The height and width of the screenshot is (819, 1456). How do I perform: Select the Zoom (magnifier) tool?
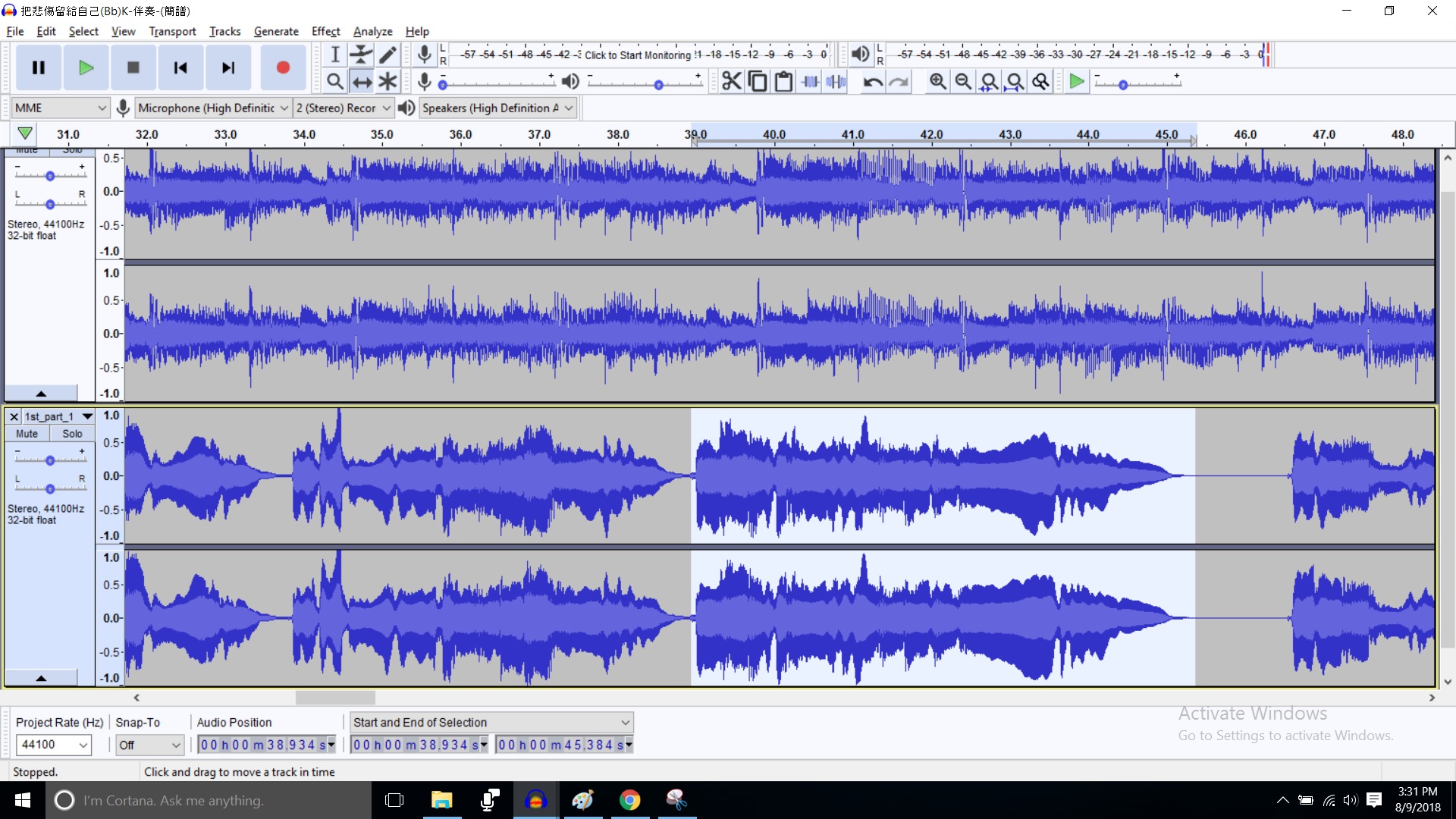335,81
